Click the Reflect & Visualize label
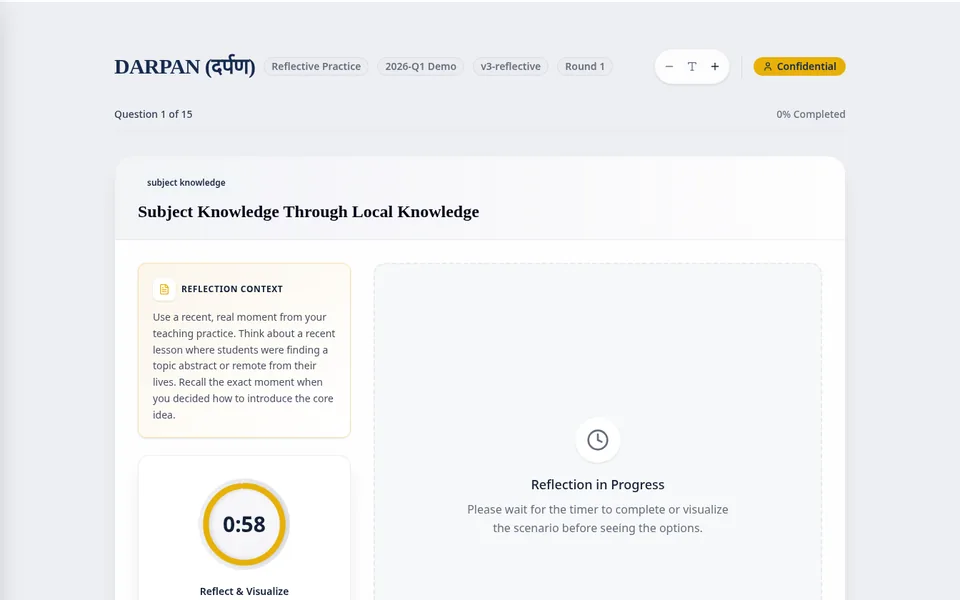The image size is (960, 600). coord(244,591)
